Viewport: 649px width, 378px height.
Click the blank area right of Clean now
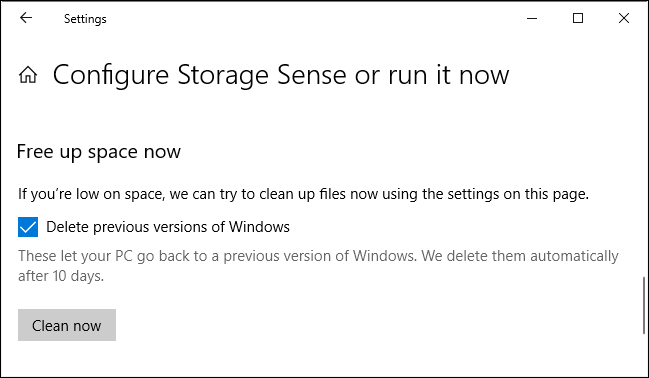[373, 325]
